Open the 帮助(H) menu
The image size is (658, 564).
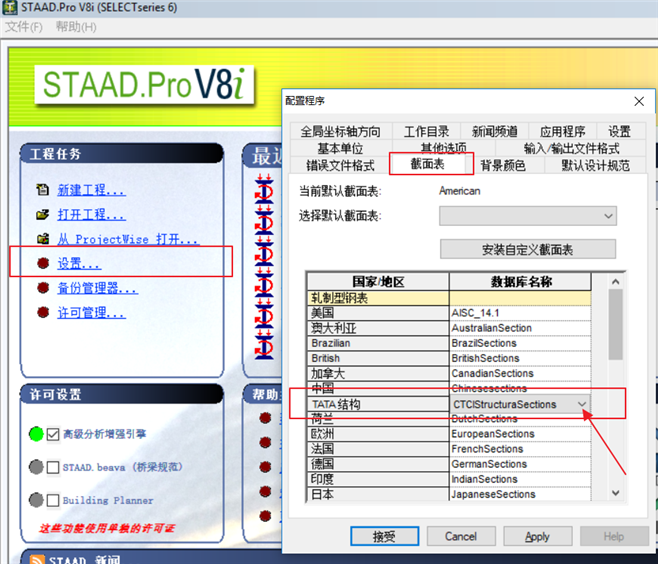pyautogui.click(x=76, y=27)
